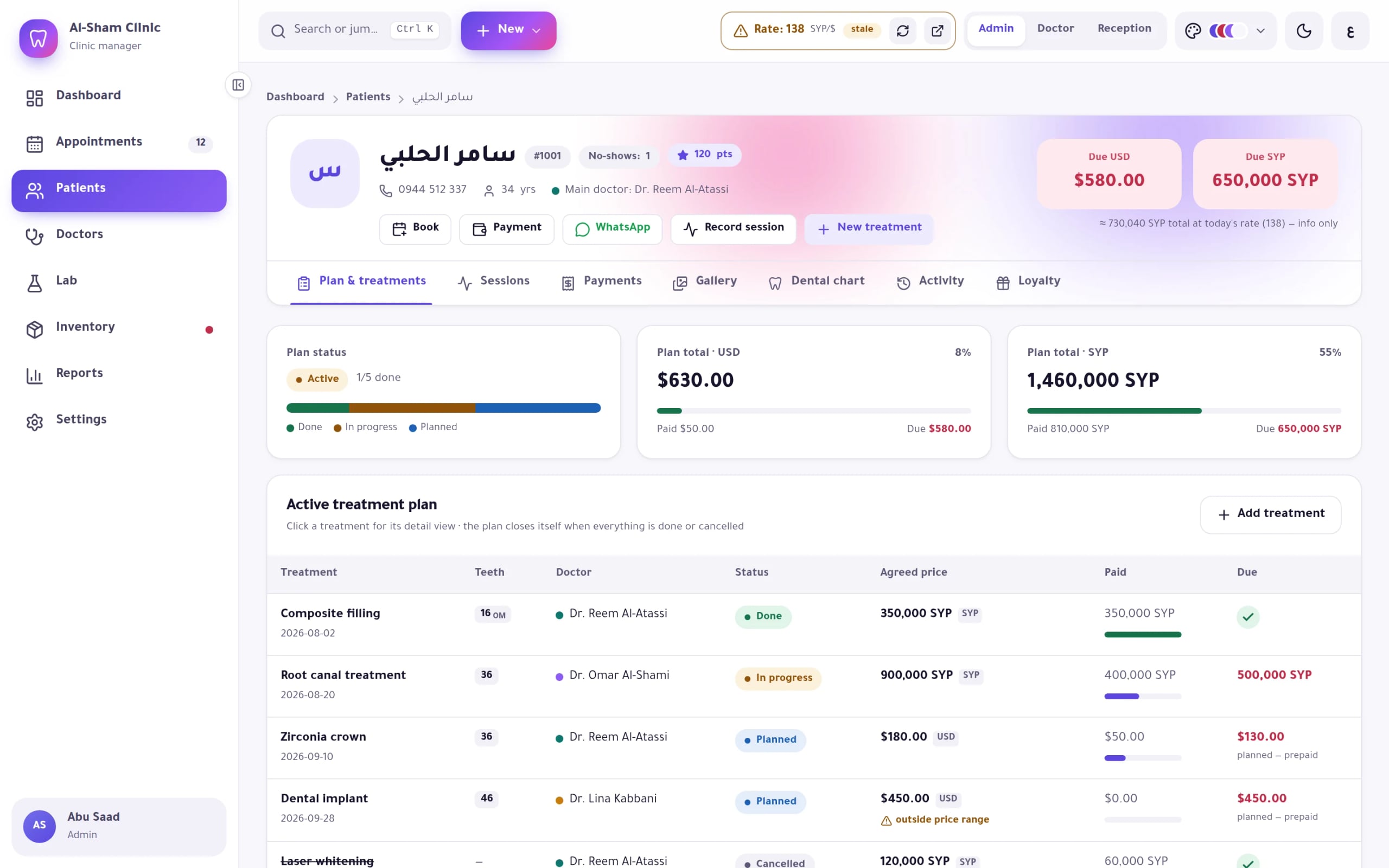Click the Plan status progress bar
This screenshot has height=868, width=1389.
443,408
